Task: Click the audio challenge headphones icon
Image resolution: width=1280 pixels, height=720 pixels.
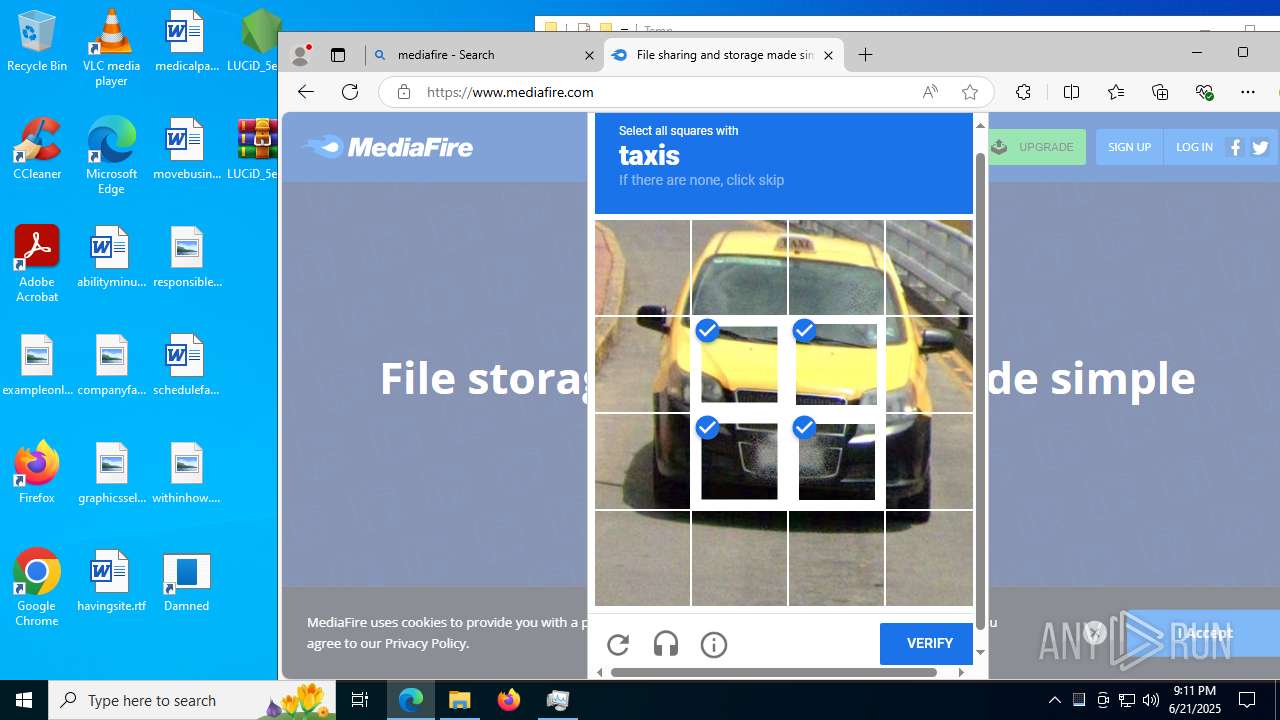Action: (666, 645)
